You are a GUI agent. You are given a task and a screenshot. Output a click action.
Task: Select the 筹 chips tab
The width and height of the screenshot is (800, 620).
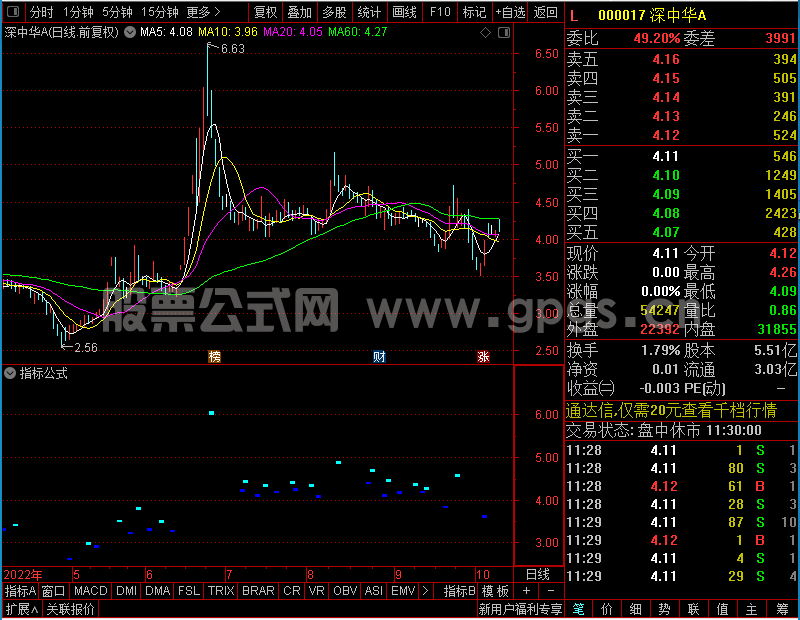point(782,609)
